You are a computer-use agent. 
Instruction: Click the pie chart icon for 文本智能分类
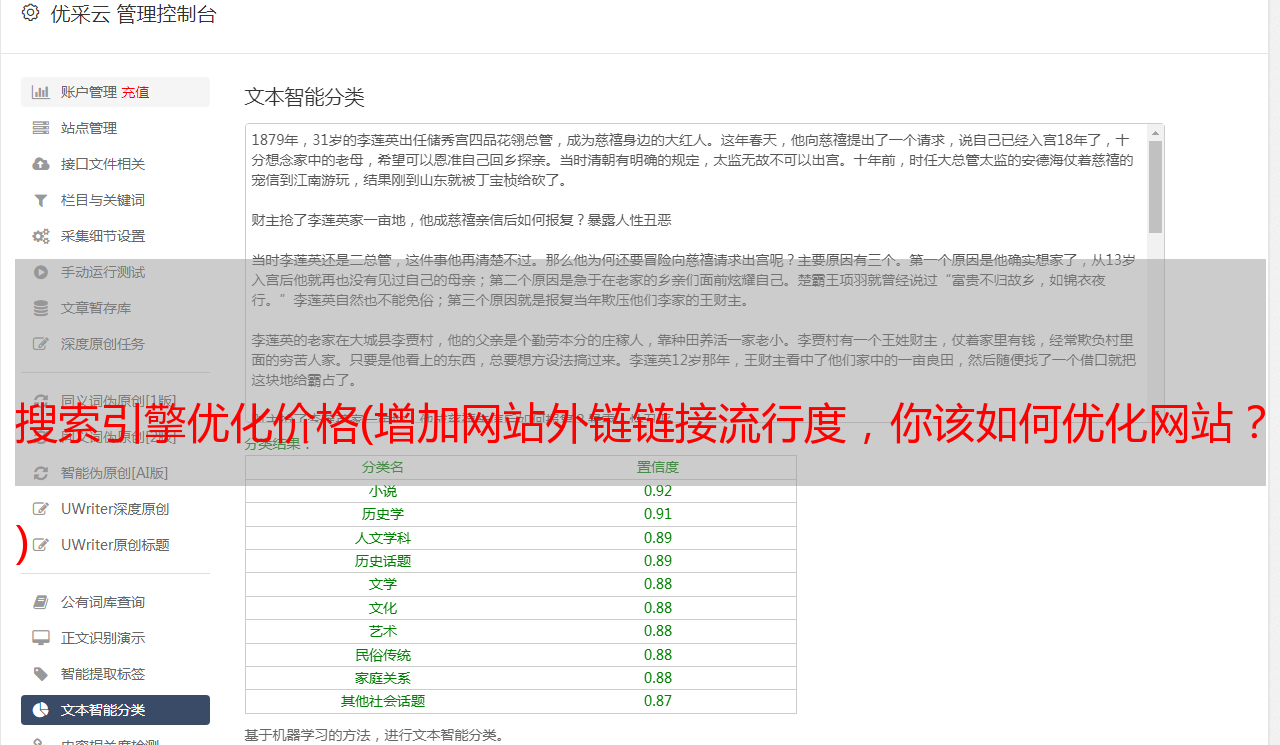click(41, 710)
